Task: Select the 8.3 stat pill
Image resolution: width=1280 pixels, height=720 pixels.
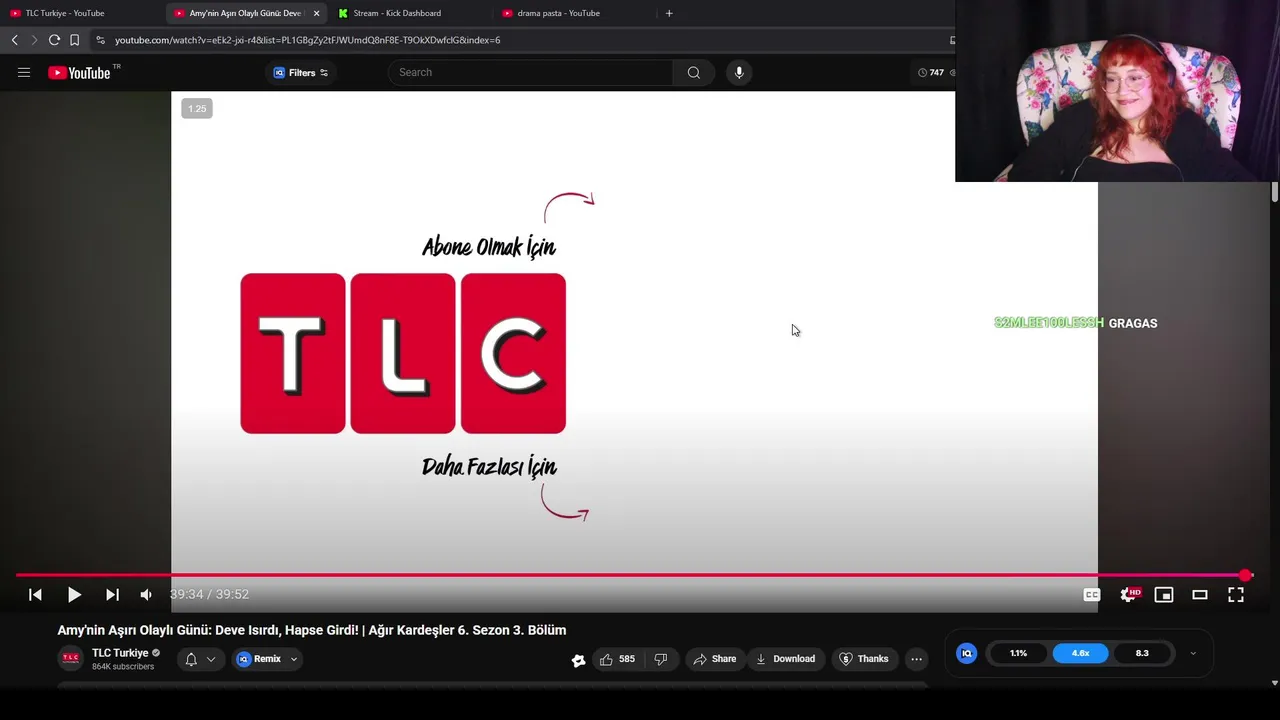Action: coord(1142,653)
